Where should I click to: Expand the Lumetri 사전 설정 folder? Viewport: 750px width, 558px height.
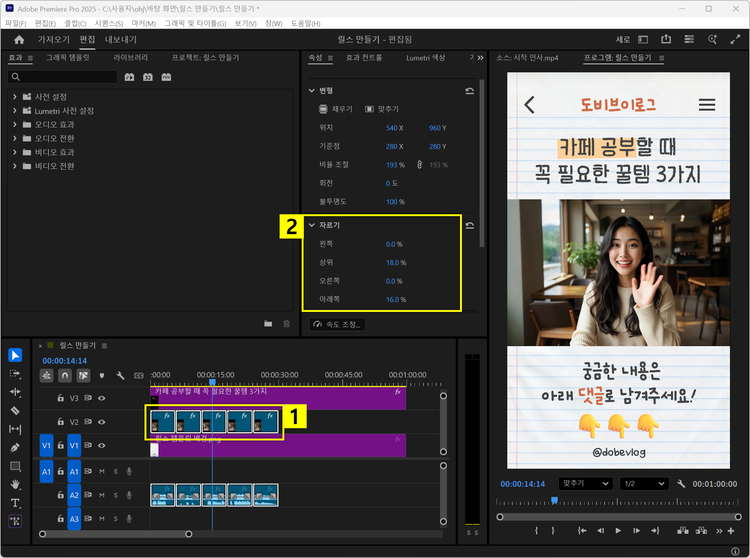point(14,110)
